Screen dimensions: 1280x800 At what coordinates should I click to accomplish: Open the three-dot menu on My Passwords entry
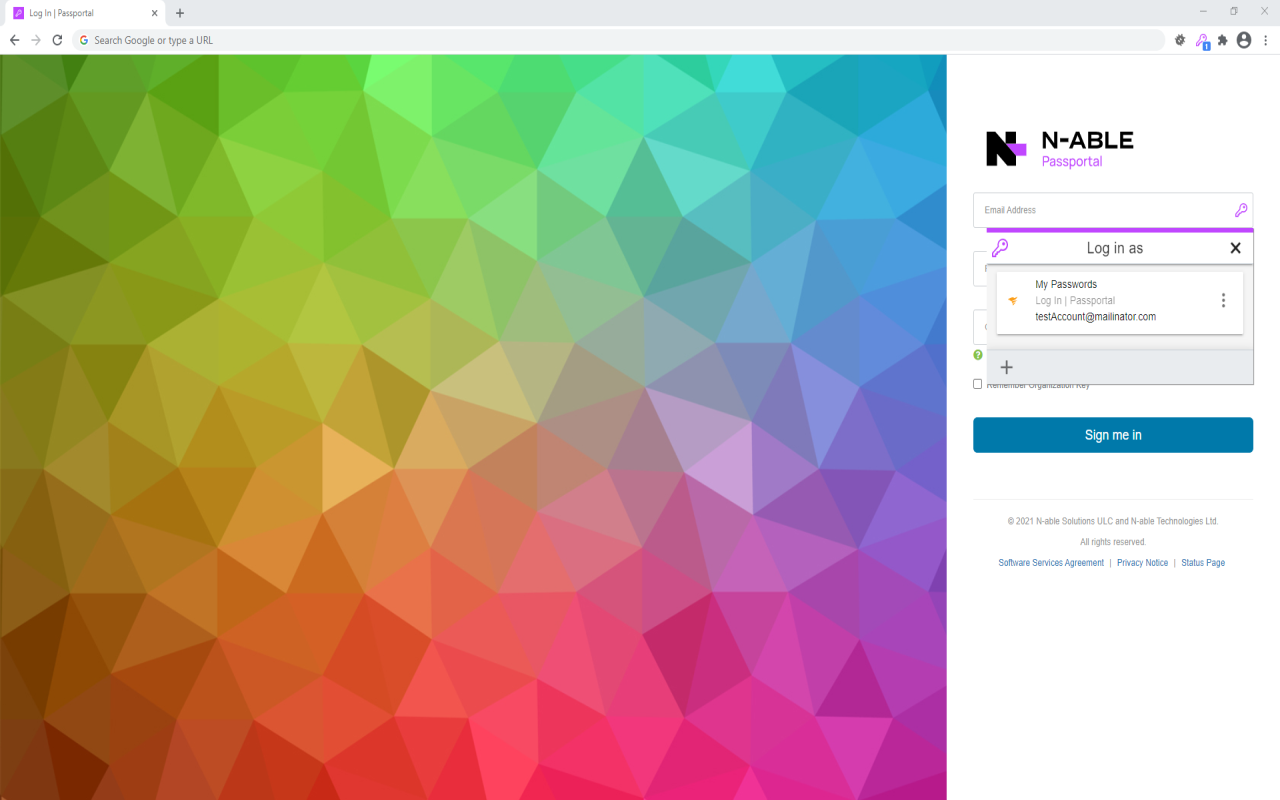click(1223, 300)
